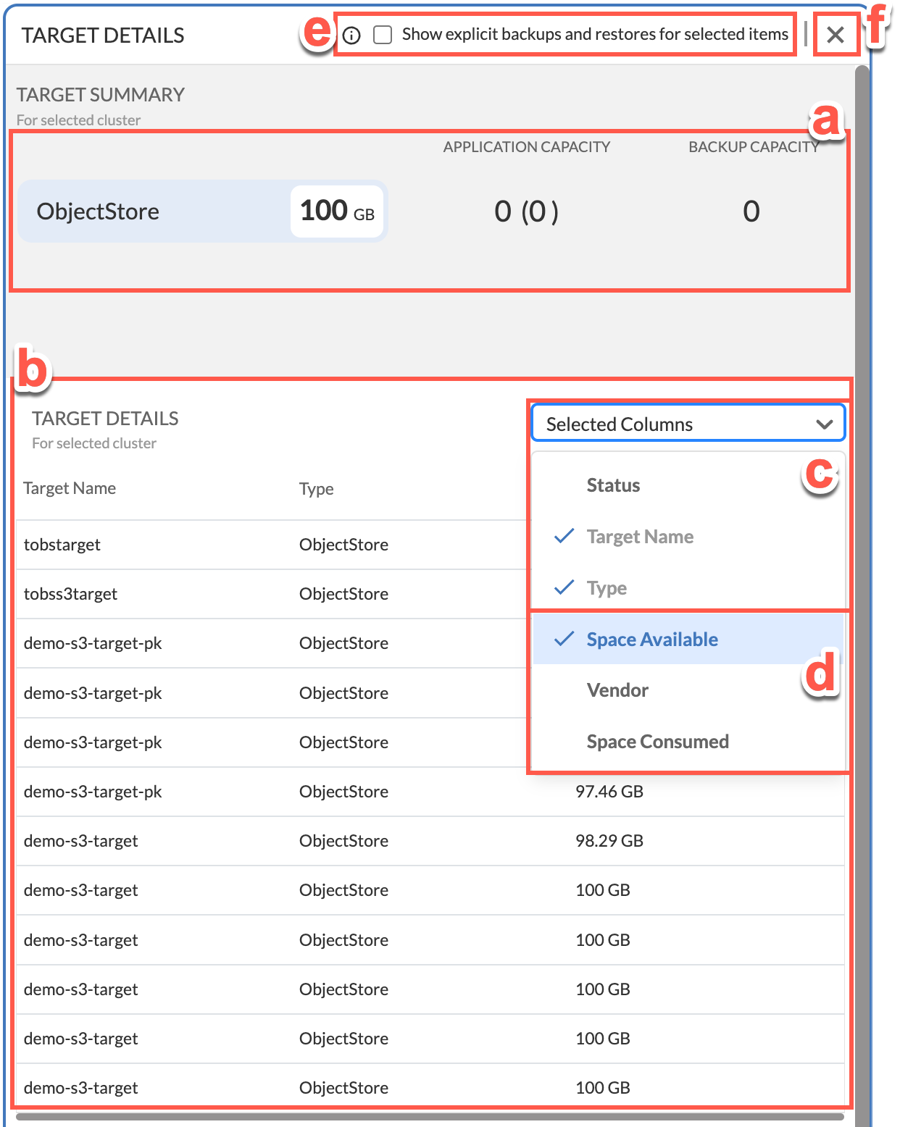Click the ObjectStore 100 GB summary card
The width and height of the screenshot is (900, 1127).
point(202,211)
